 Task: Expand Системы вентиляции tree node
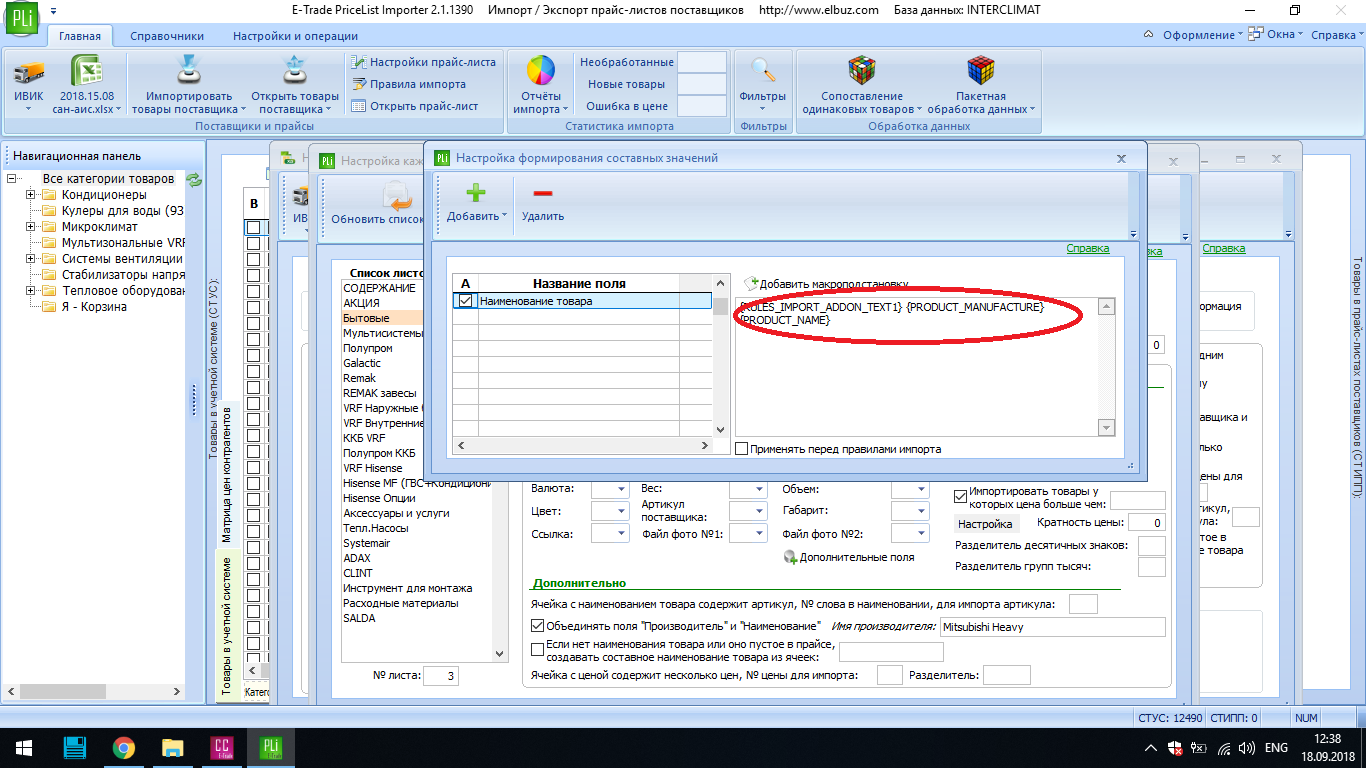point(31,259)
